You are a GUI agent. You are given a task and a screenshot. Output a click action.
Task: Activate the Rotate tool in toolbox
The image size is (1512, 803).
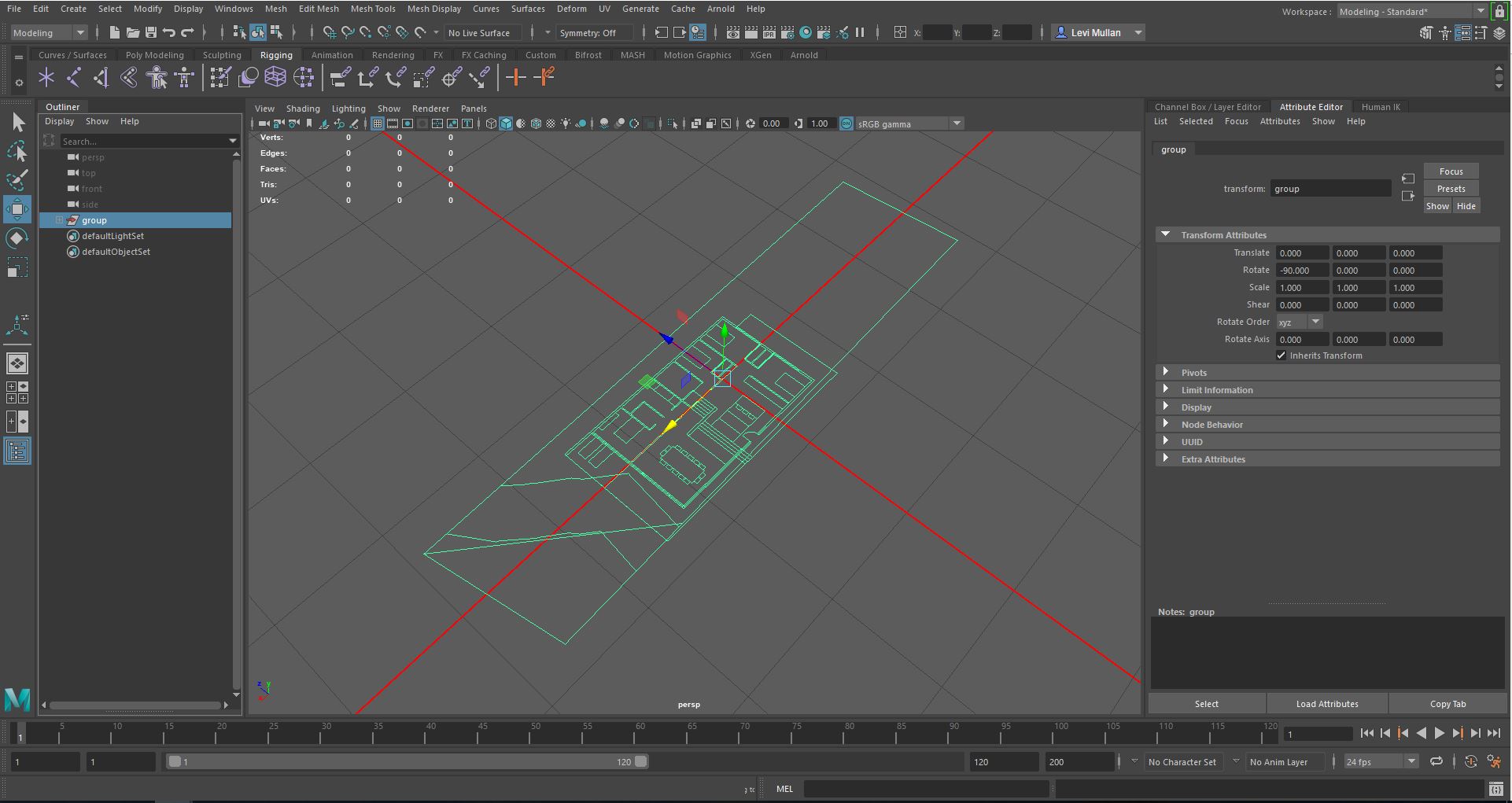tap(17, 238)
